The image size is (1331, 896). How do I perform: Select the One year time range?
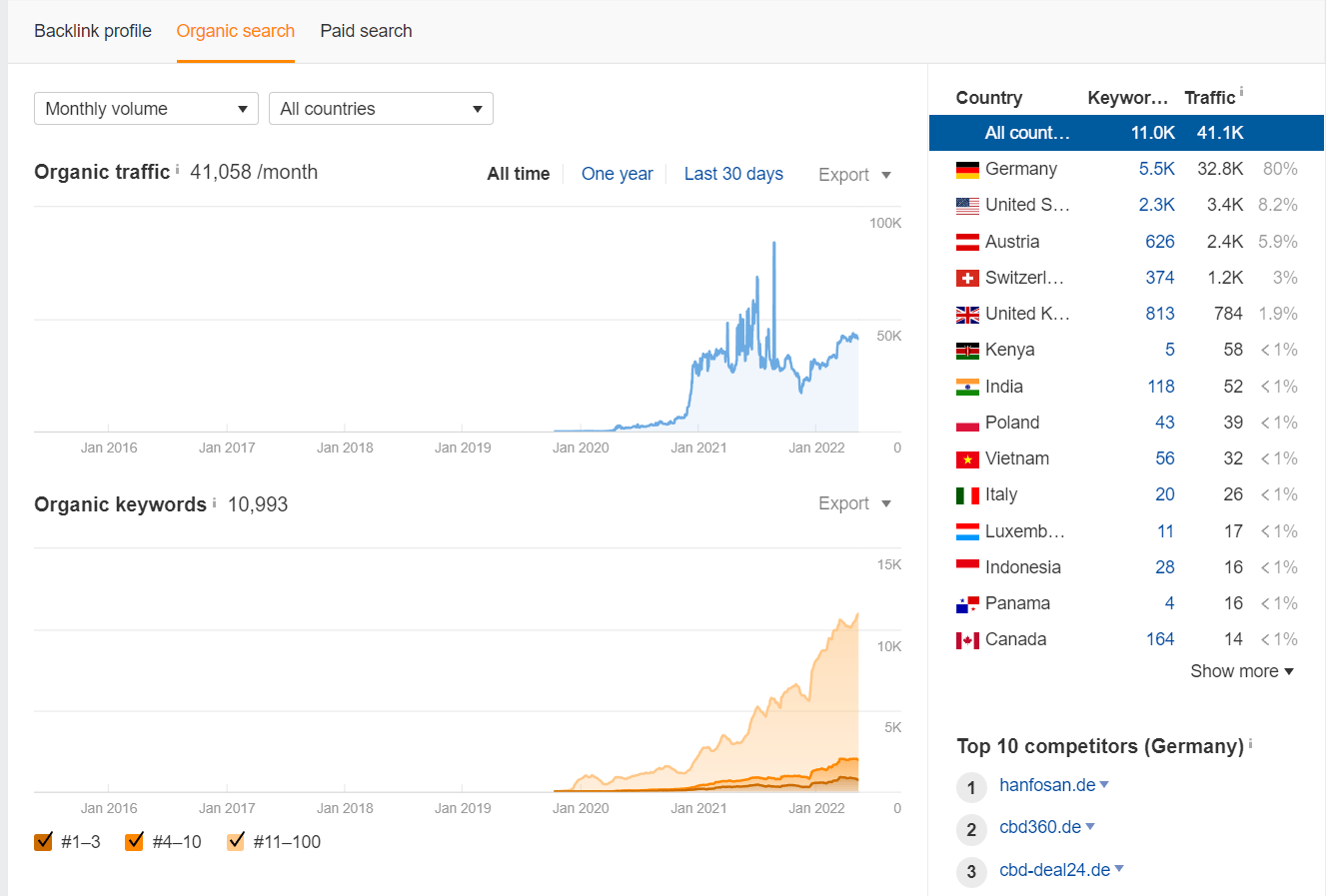[617, 174]
